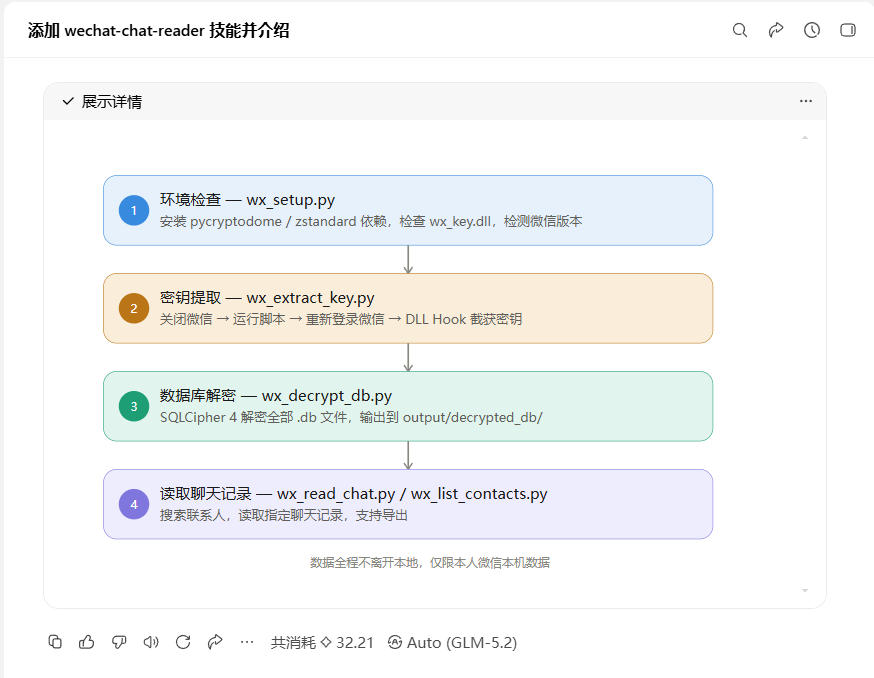Read the response aloud with the speaker icon
The image size is (874, 678).
[x=151, y=642]
